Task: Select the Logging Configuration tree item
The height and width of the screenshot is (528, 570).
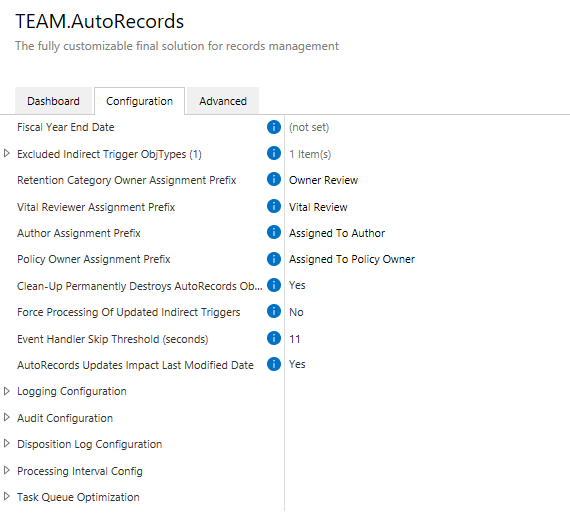Action: (x=72, y=391)
